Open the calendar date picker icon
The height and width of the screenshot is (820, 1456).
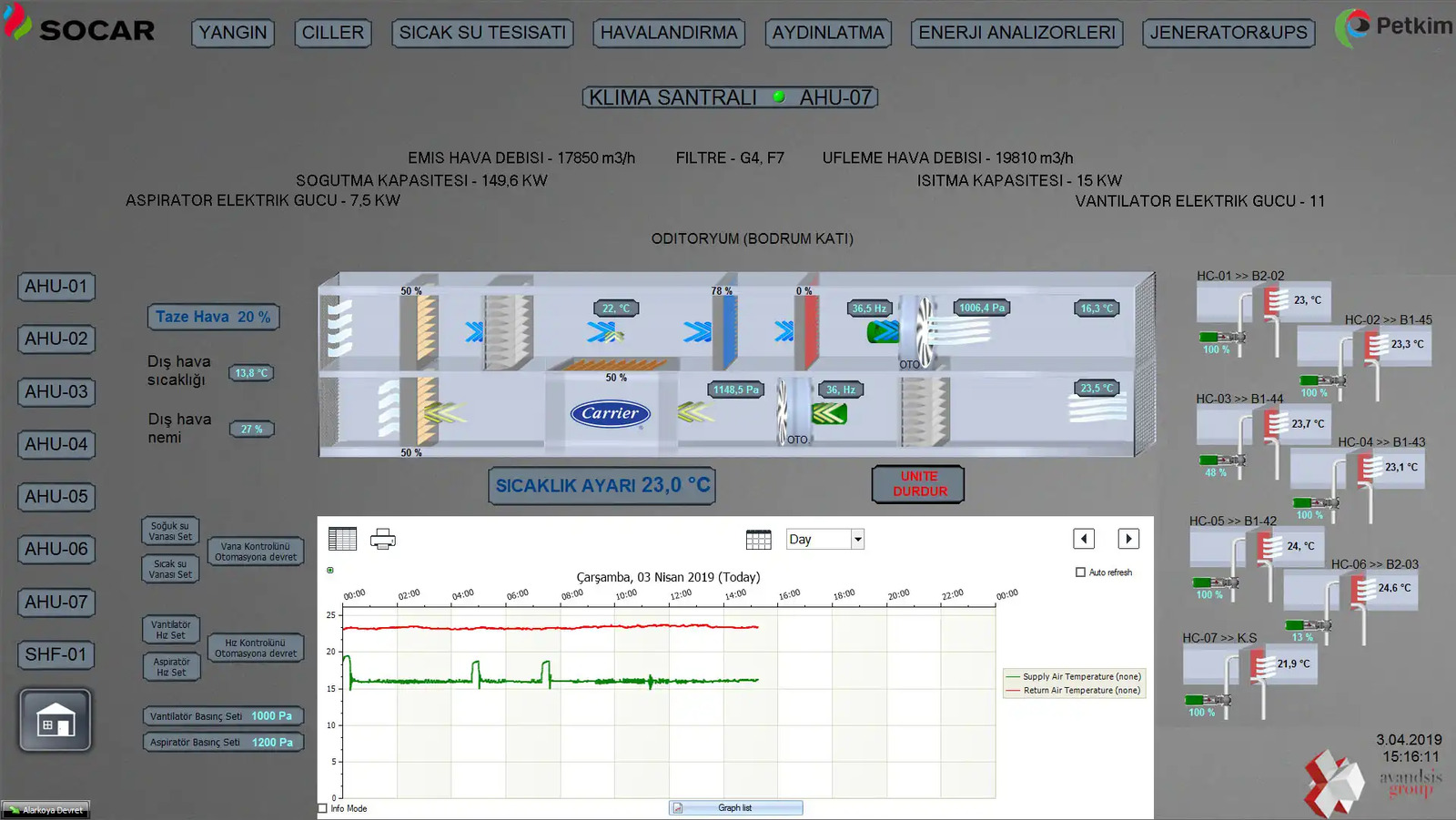(x=758, y=540)
